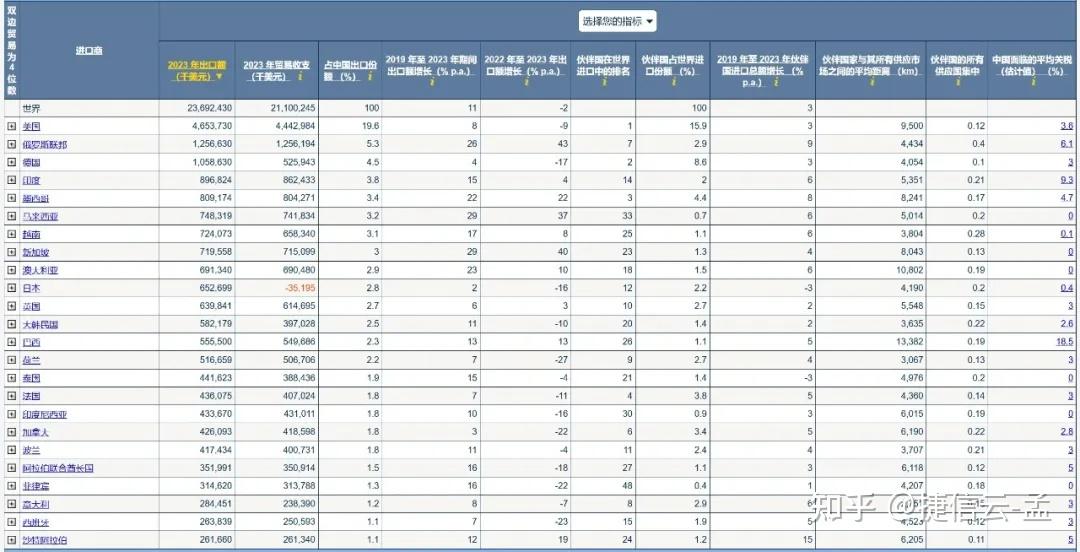Screen dimensions: 1080x552
Task: Open tariff link 2.6 in 大韩民国 row
Action: point(1067,324)
